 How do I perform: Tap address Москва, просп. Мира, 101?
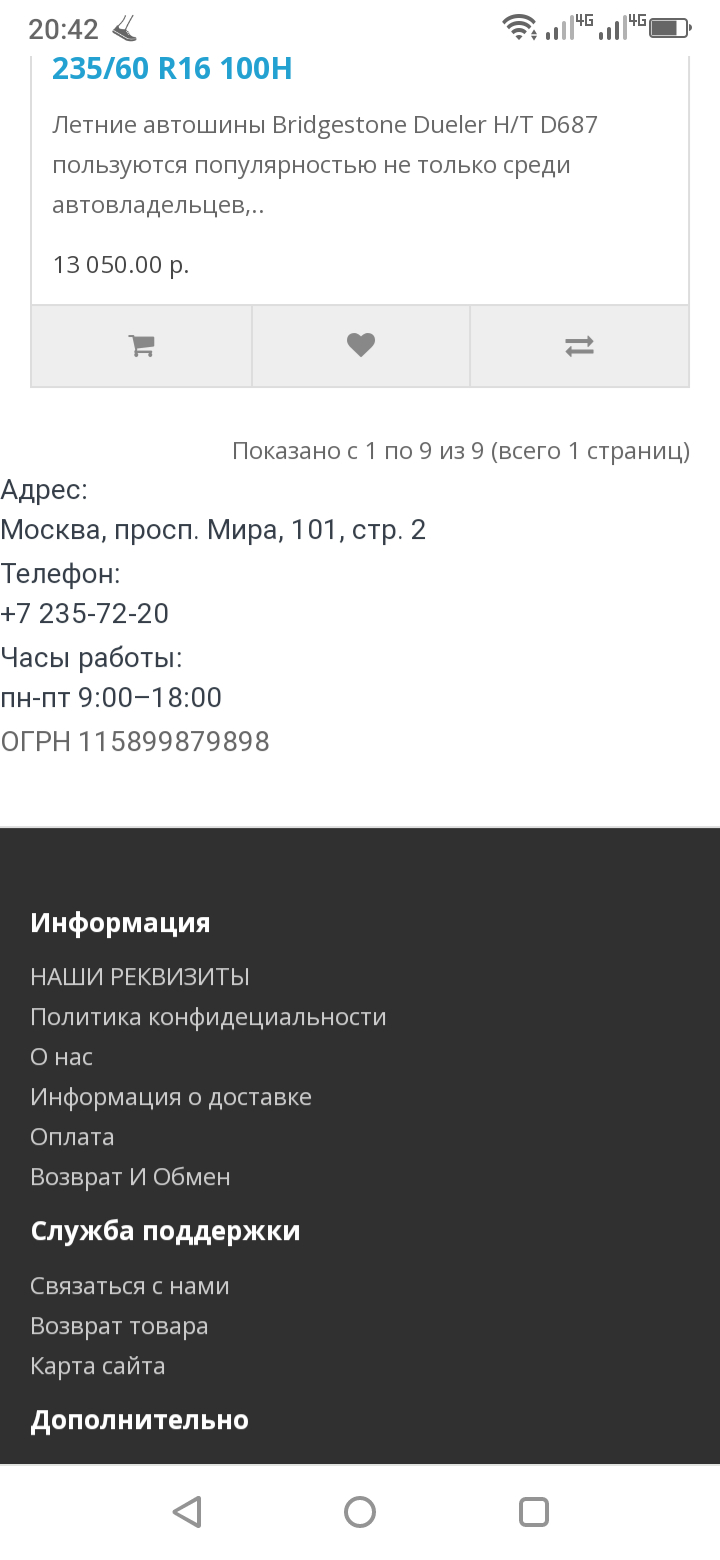pyautogui.click(x=213, y=529)
